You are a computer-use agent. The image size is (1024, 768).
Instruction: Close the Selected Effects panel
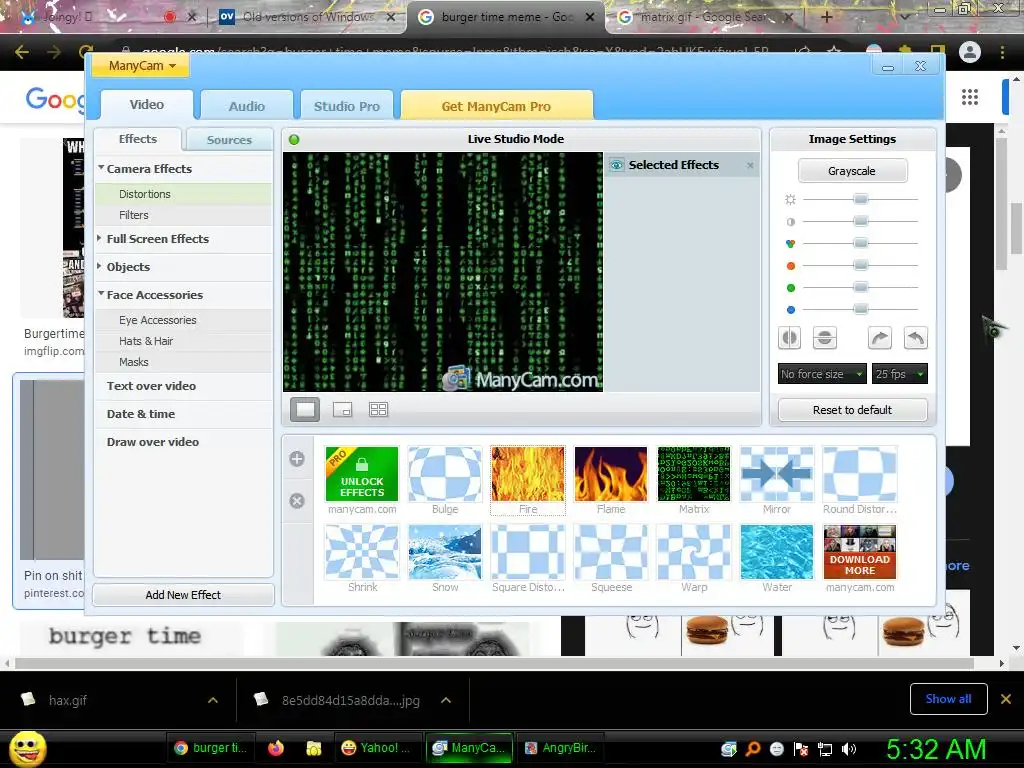coord(750,166)
